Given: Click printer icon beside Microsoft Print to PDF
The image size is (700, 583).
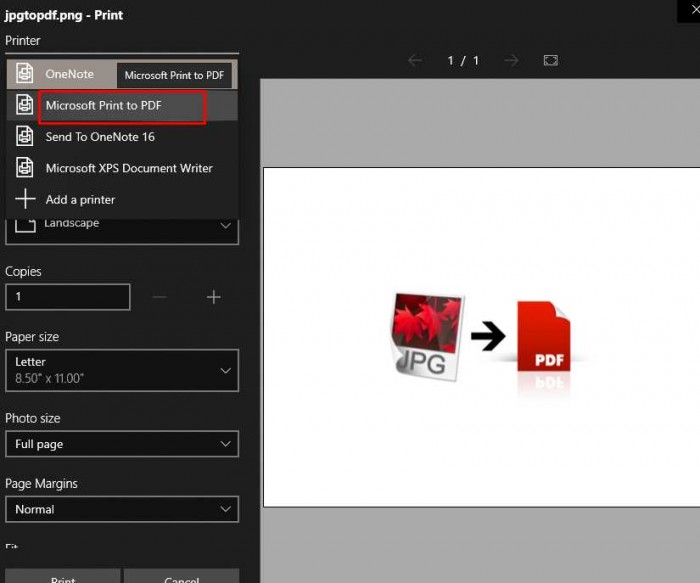Looking at the screenshot, I should pos(25,104).
